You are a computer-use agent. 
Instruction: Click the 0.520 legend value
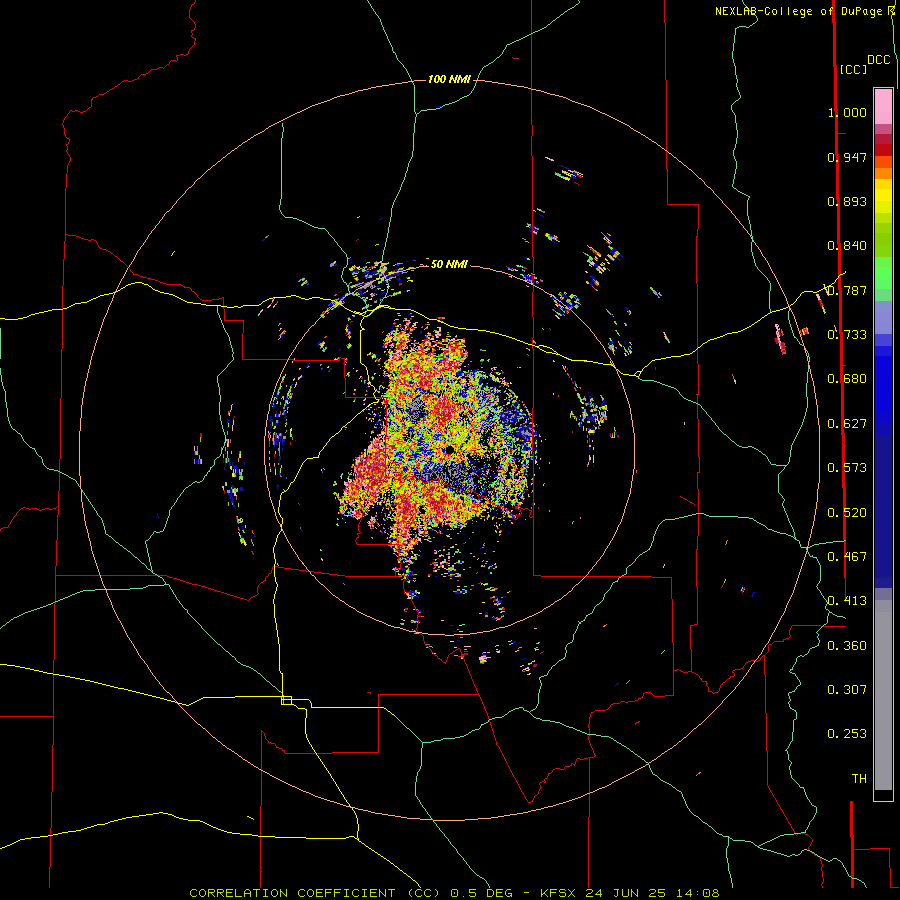tap(847, 513)
